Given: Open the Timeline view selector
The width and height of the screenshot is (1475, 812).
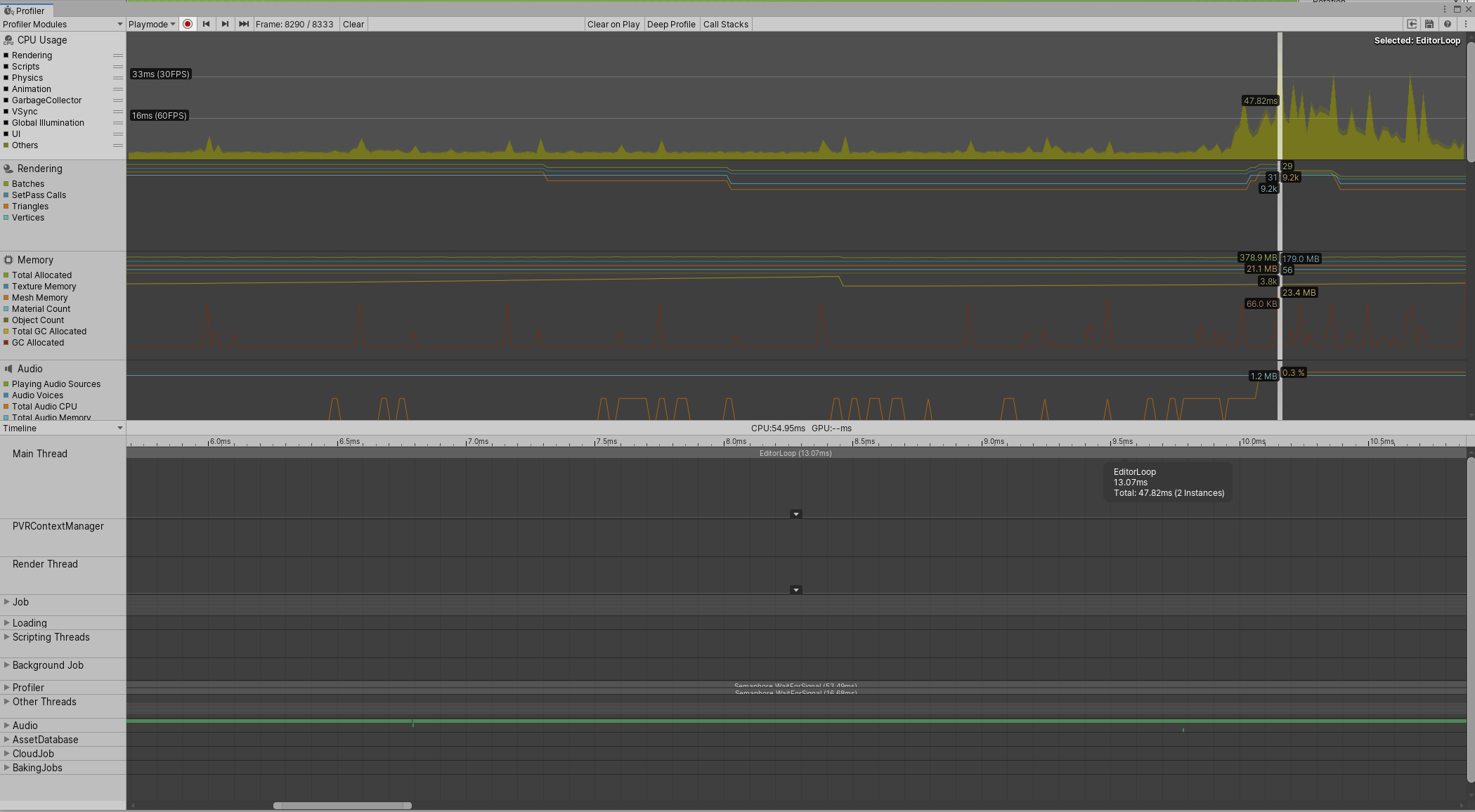Looking at the screenshot, I should click(62, 428).
